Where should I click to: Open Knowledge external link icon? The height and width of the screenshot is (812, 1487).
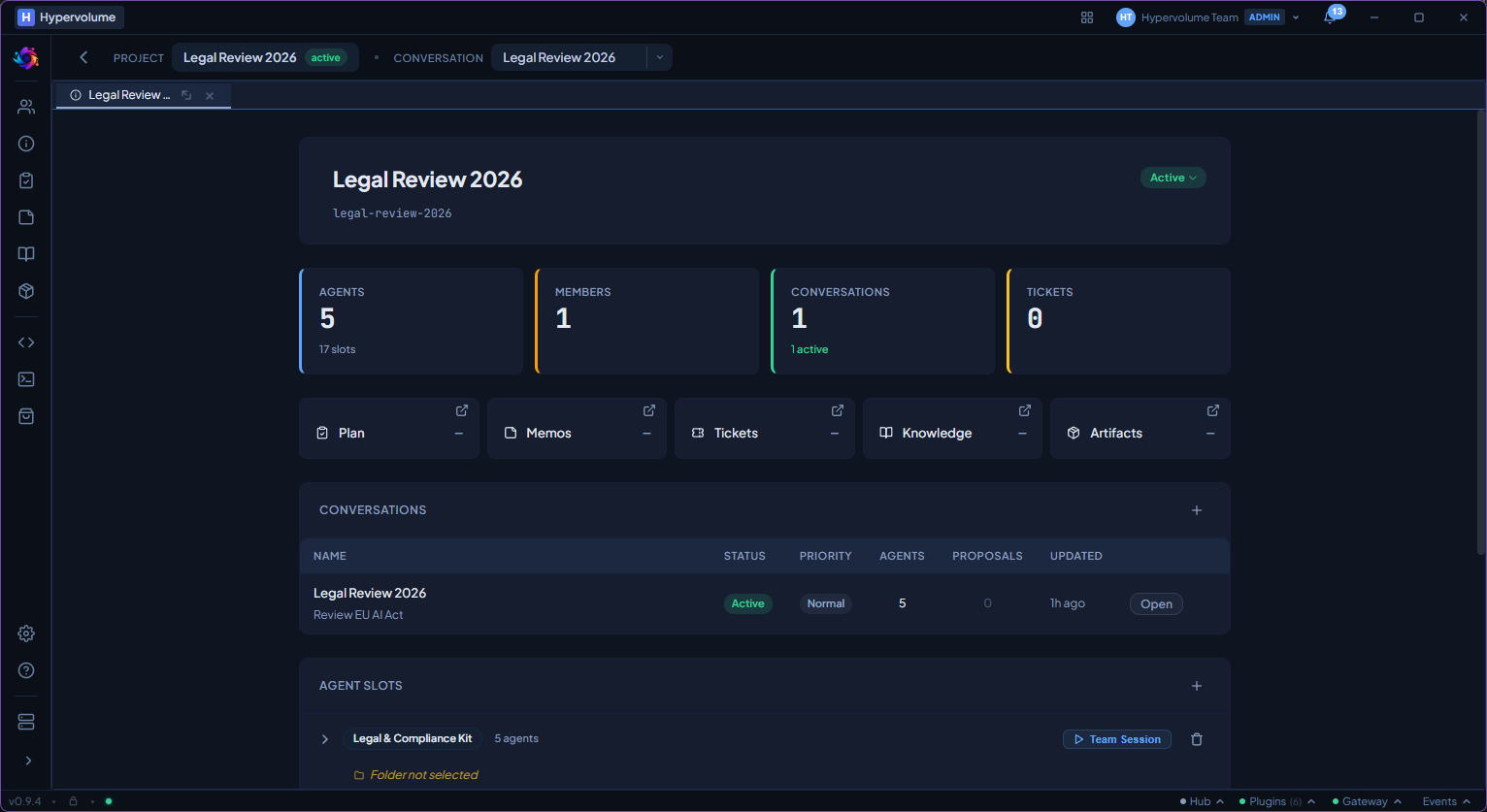click(x=1025, y=410)
